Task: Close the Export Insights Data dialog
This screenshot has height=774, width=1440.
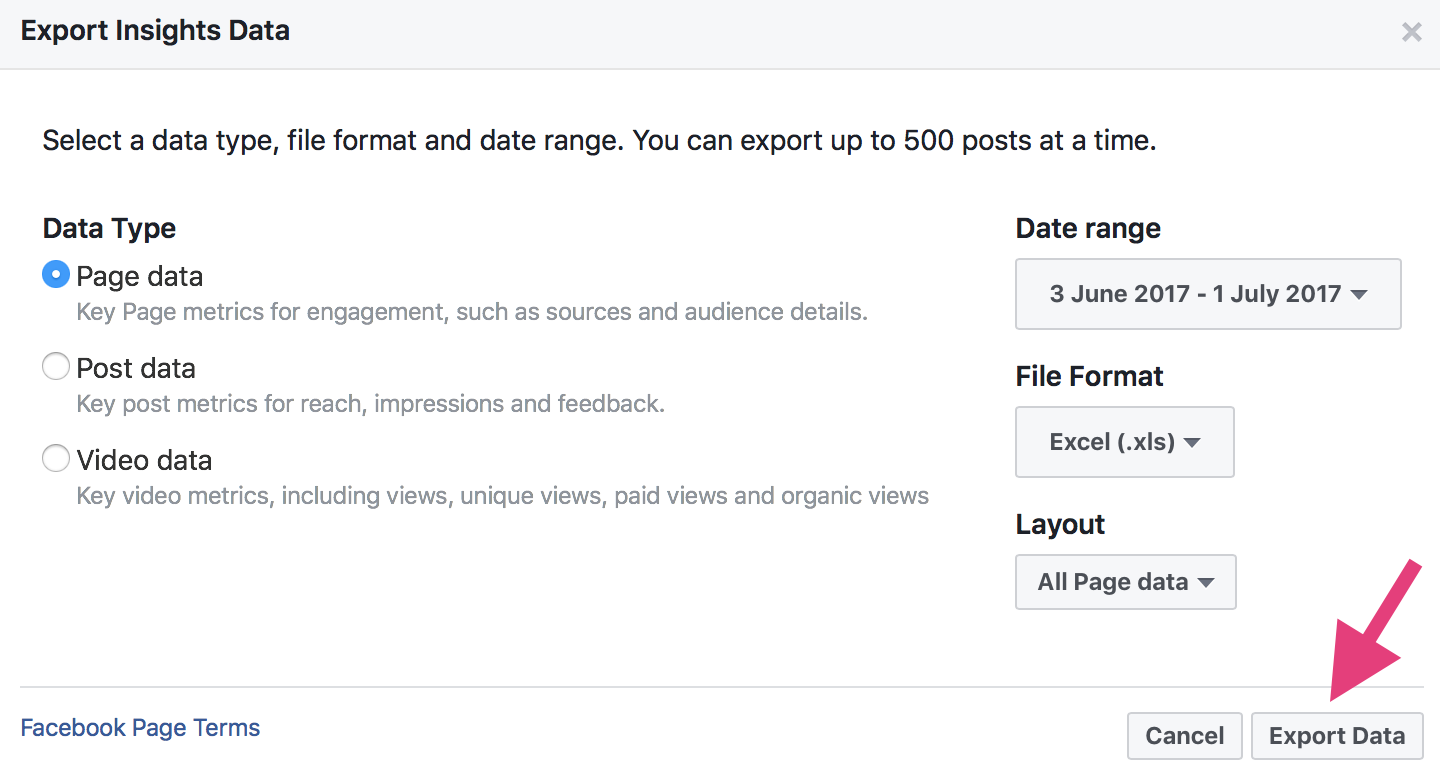Action: click(x=1411, y=32)
